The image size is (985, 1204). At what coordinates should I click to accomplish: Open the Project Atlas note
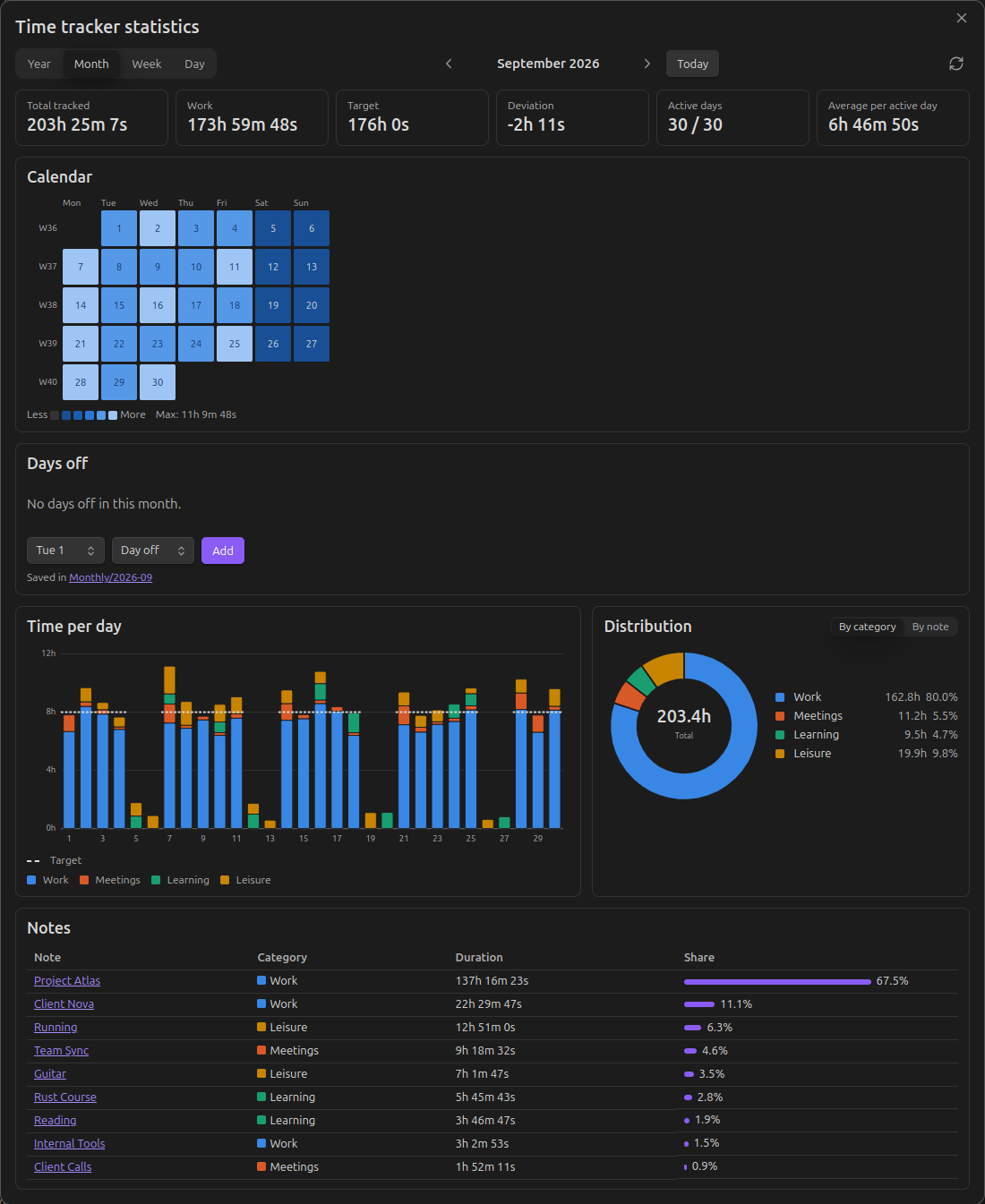67,981
